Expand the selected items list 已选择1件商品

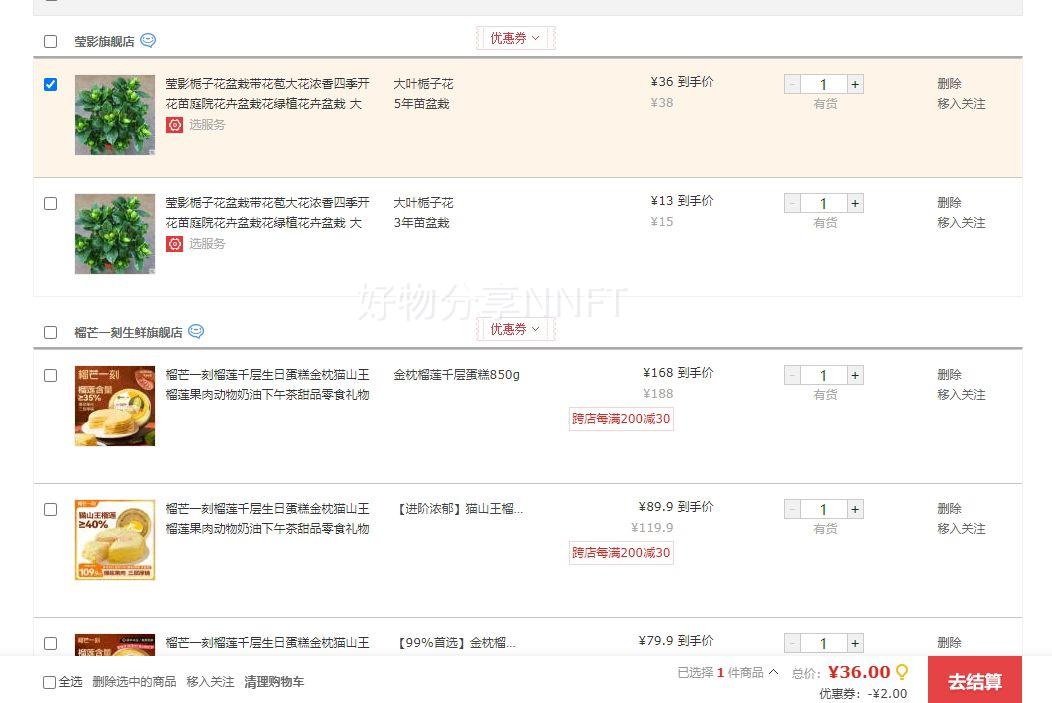point(728,673)
